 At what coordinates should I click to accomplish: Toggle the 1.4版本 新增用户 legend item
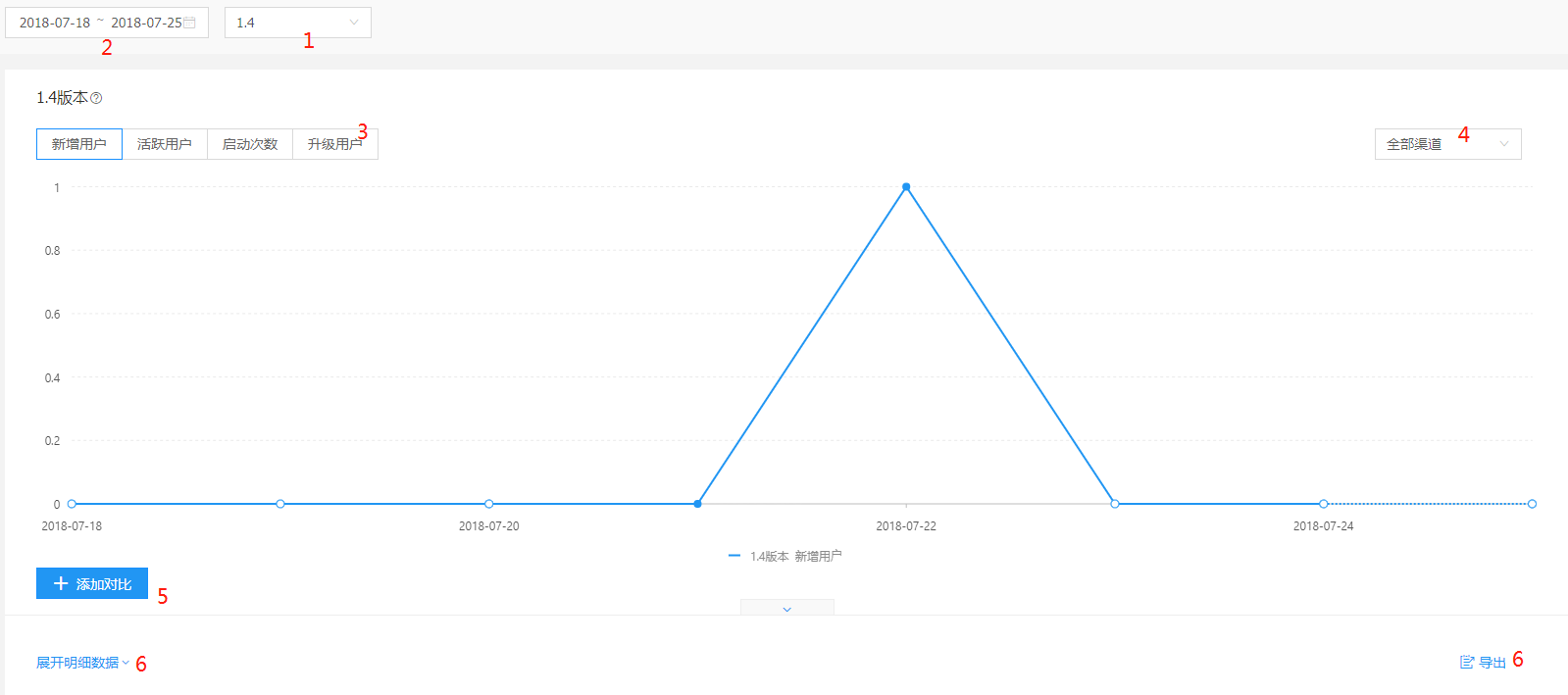click(785, 556)
